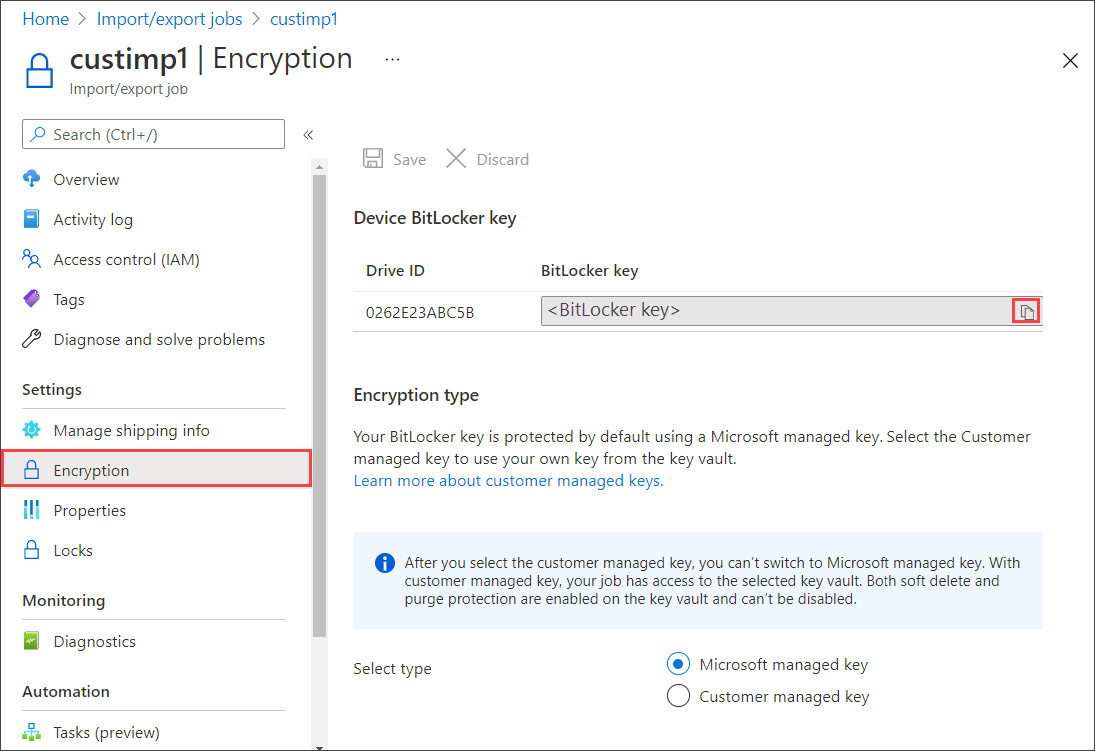Collapse the left navigation sidebar
Viewport: 1095px width, 751px height.
(308, 134)
